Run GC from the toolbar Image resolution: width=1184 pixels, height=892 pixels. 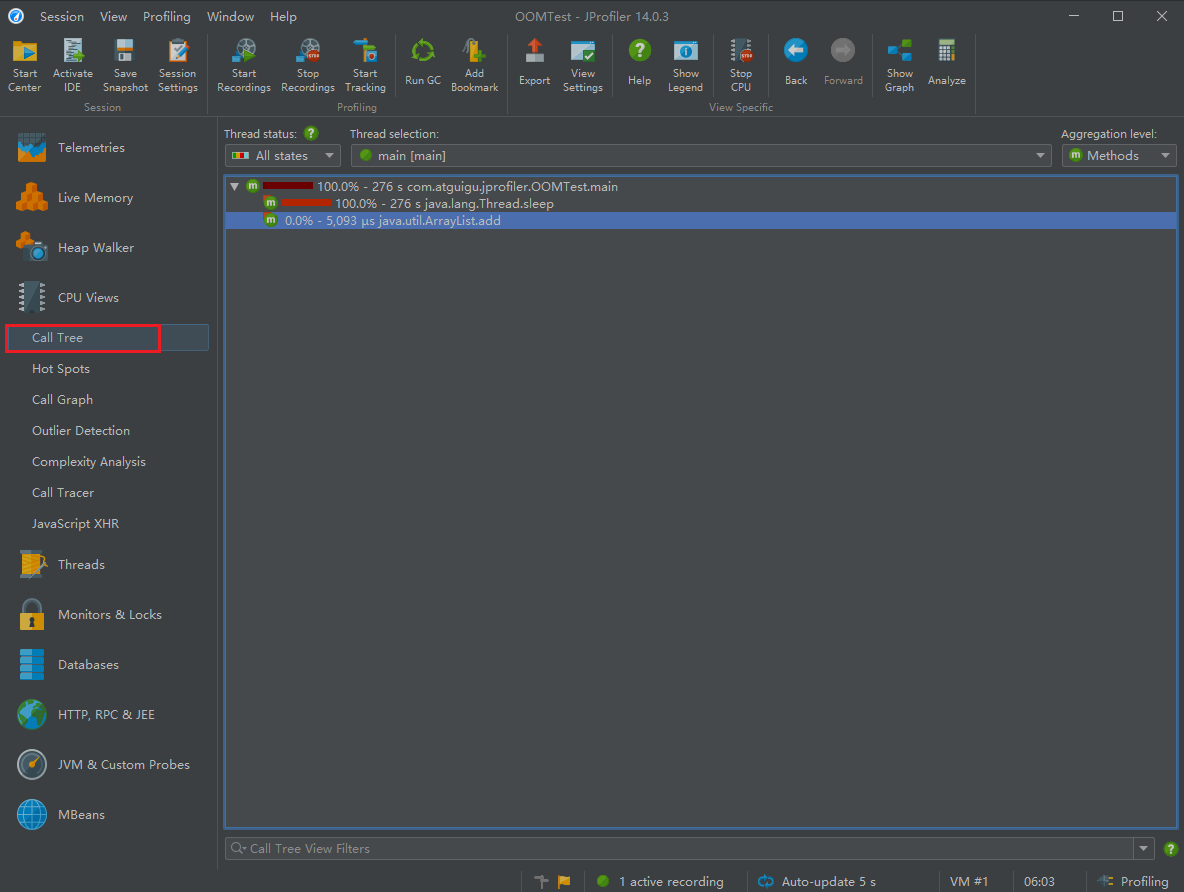pyautogui.click(x=423, y=63)
